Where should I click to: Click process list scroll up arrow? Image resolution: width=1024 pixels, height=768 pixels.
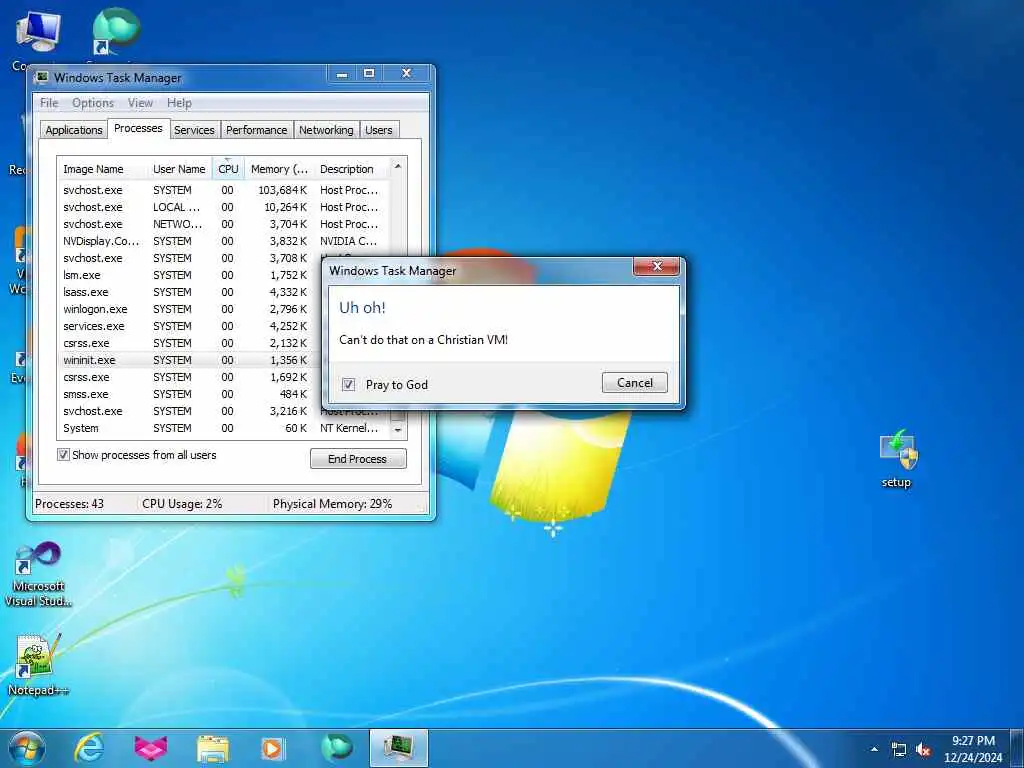398,167
